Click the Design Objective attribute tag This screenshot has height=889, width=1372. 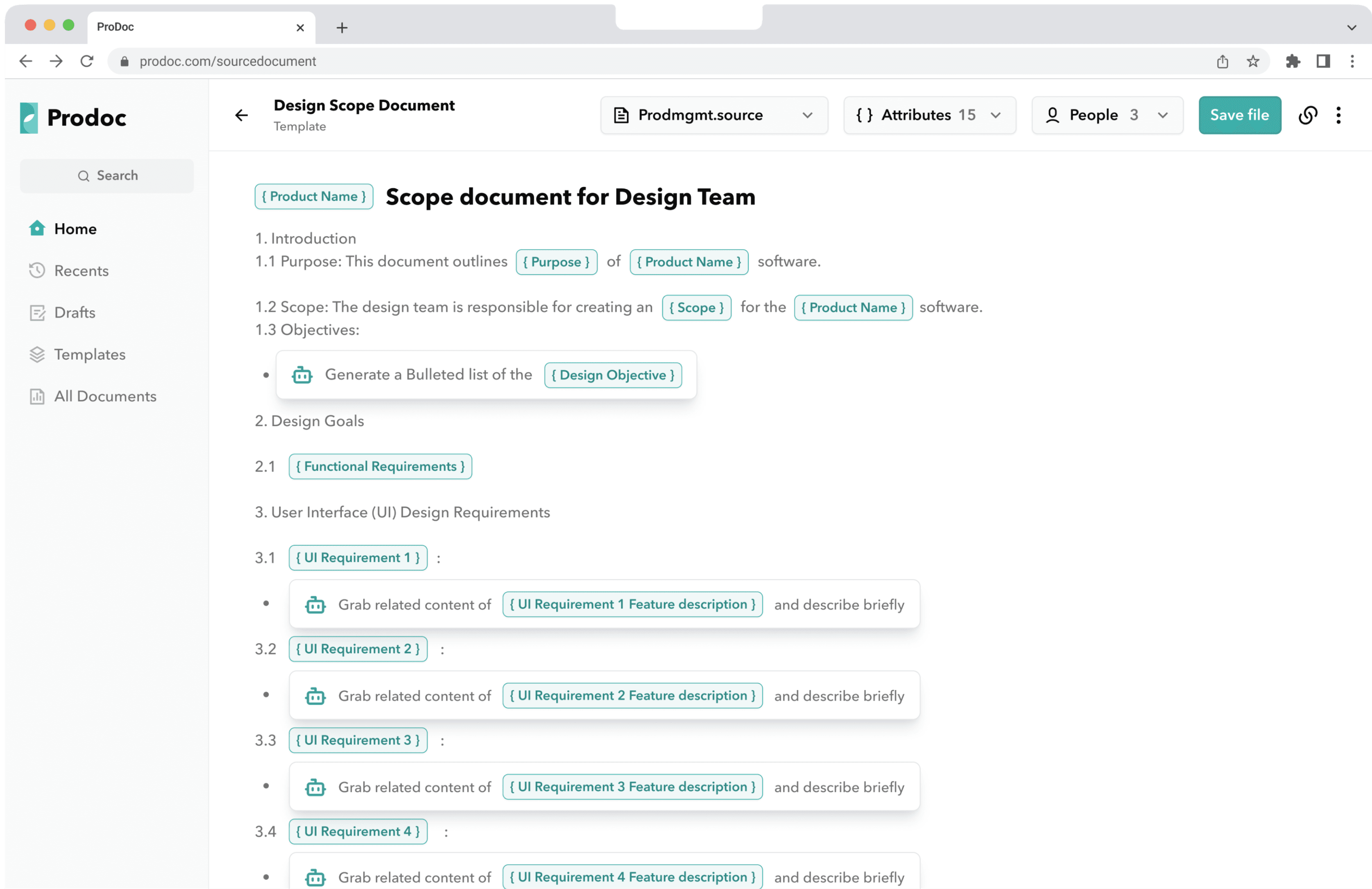[613, 375]
